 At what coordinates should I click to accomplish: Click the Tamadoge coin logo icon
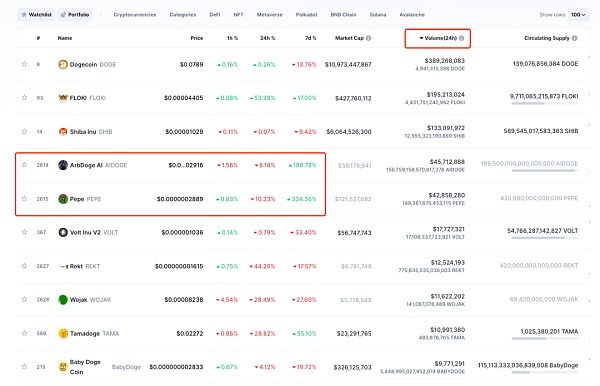63,333
